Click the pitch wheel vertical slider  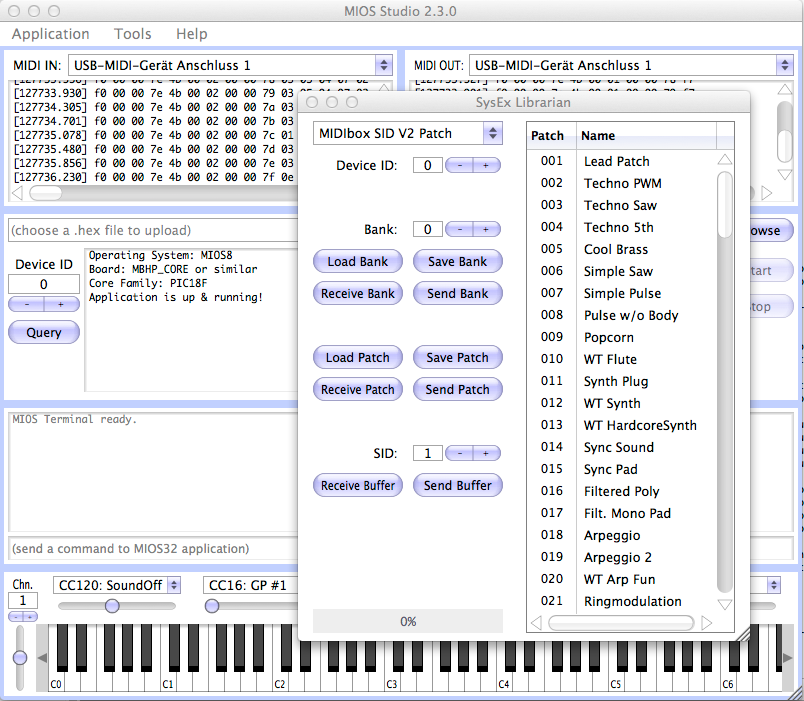[x=19, y=657]
